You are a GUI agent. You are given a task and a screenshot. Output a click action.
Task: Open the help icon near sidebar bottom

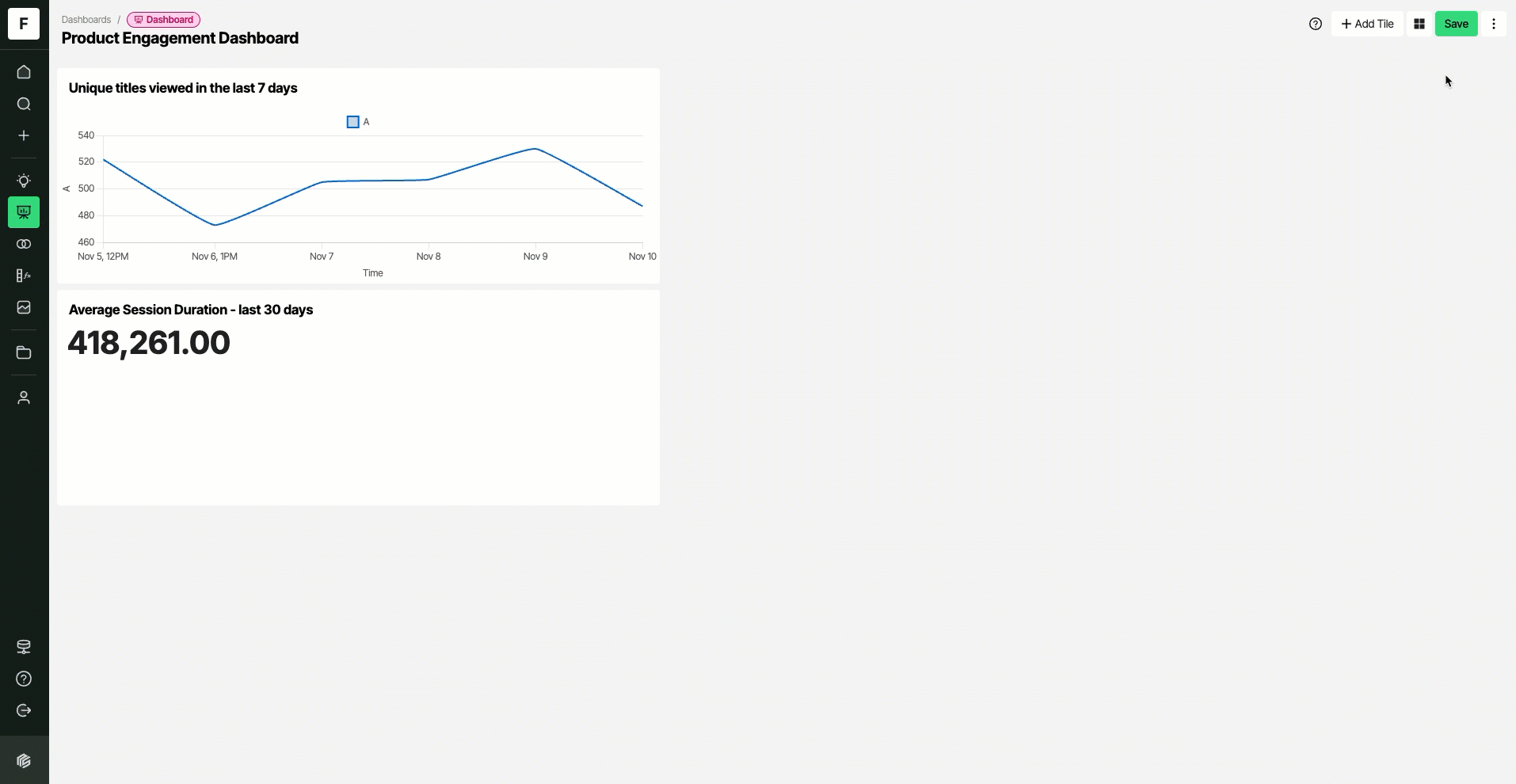pos(24,679)
